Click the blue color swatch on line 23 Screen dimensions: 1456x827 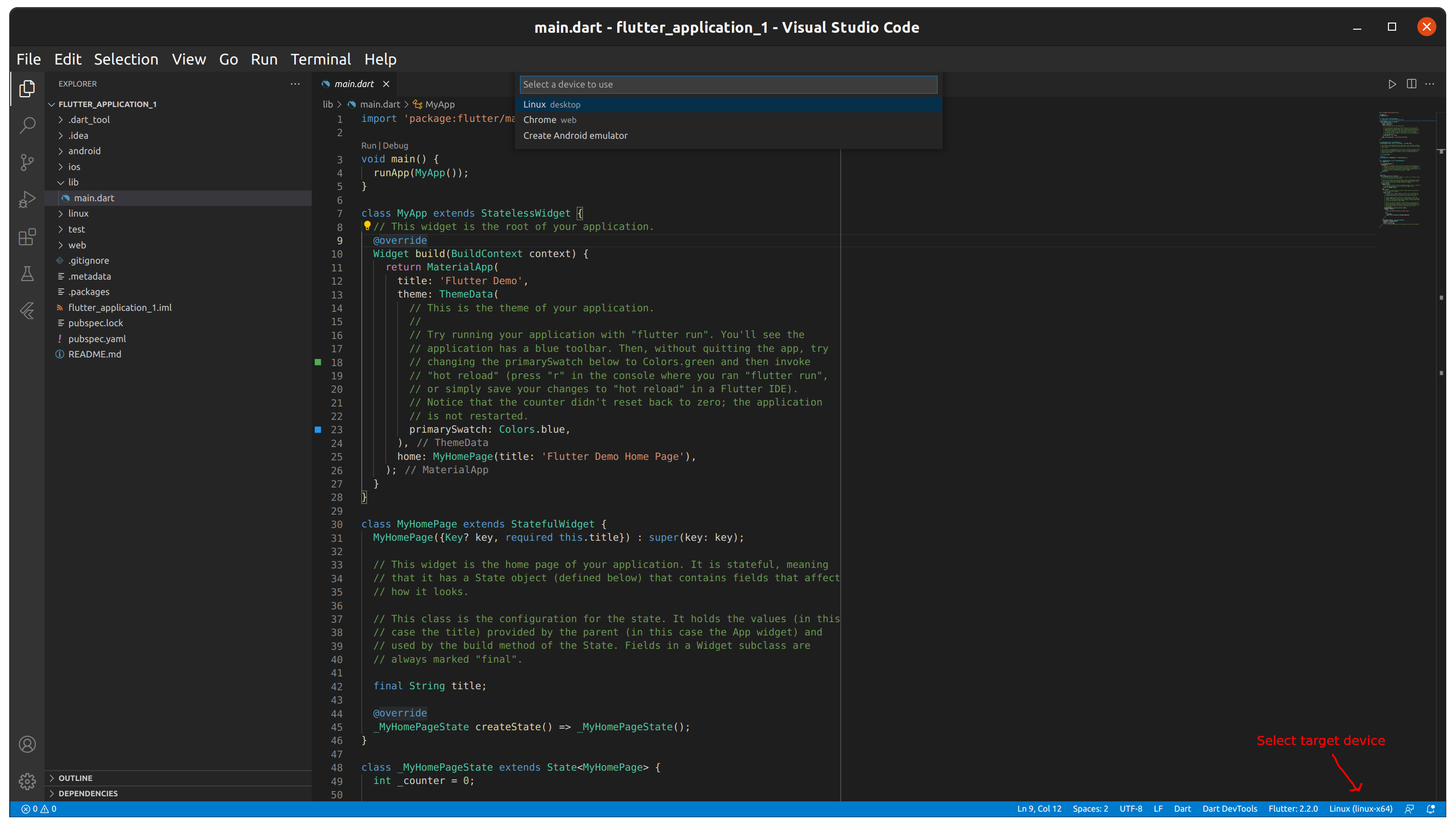coord(318,430)
